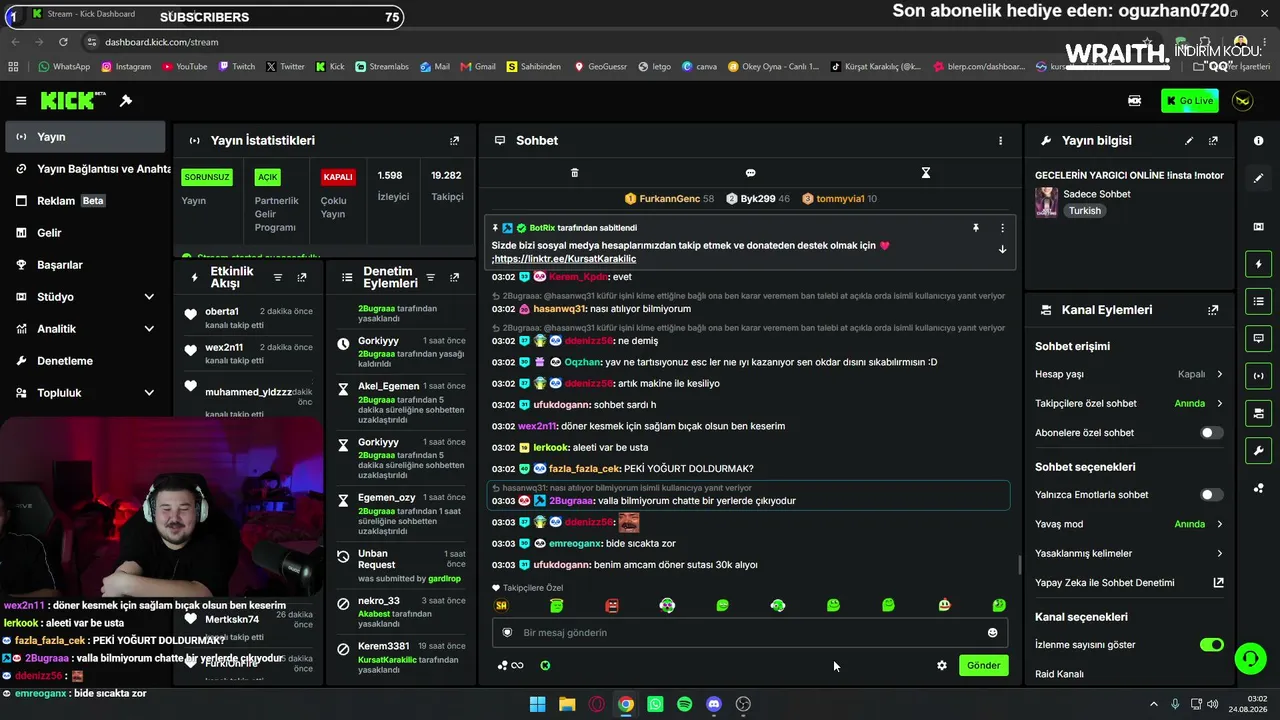Click the info icon in right sidebar

tap(1258, 141)
